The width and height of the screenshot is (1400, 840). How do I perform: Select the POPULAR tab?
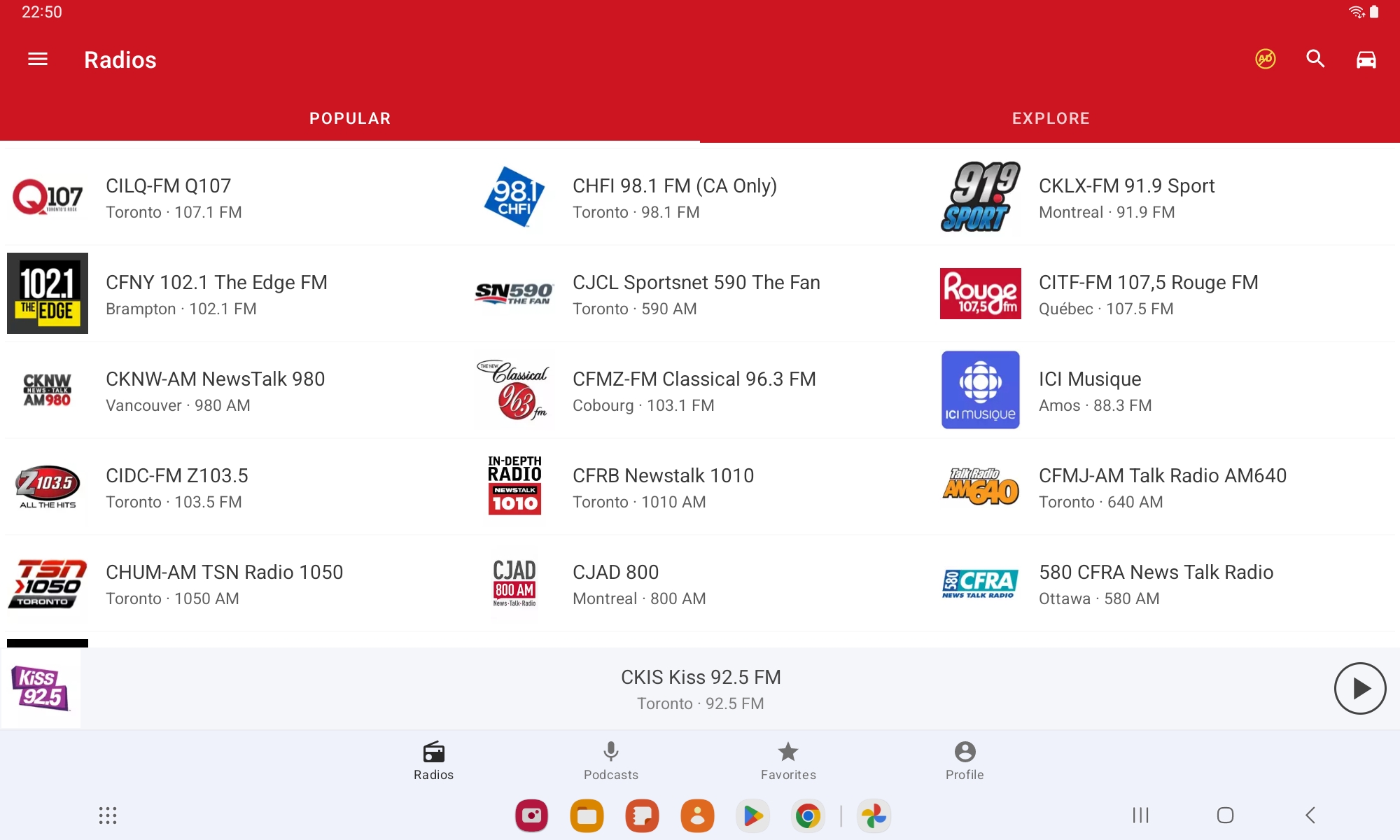tap(350, 118)
